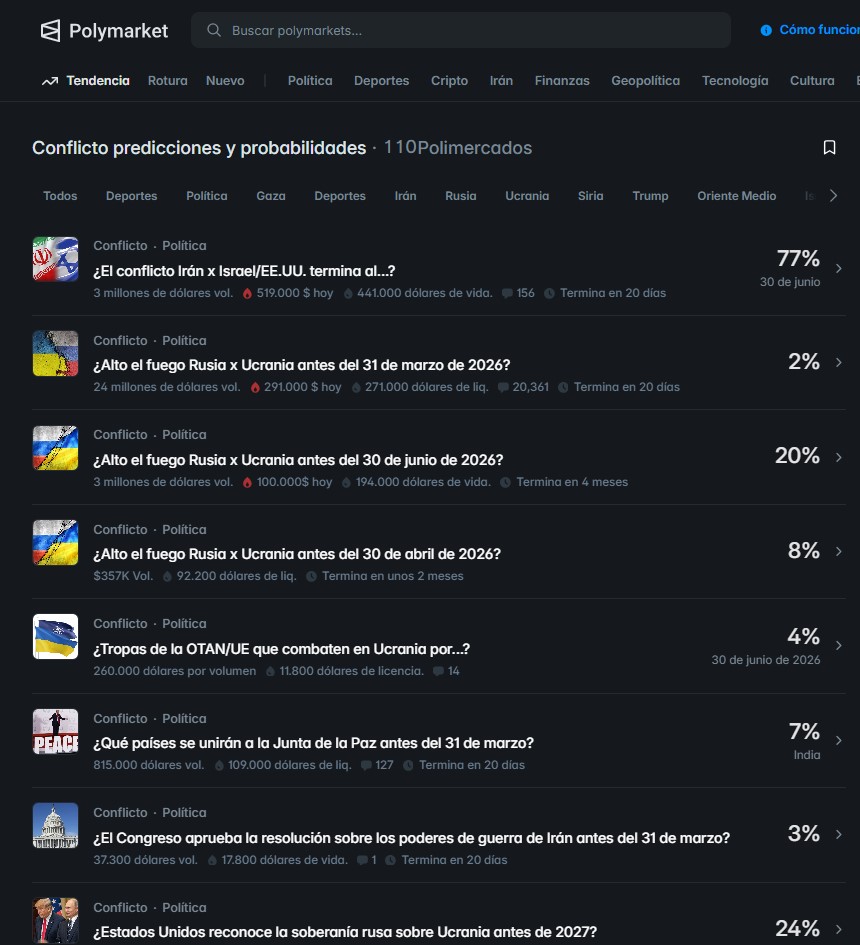Click the fire icon next to 519.000 $ hoy
The image size is (860, 945).
[x=247, y=294]
